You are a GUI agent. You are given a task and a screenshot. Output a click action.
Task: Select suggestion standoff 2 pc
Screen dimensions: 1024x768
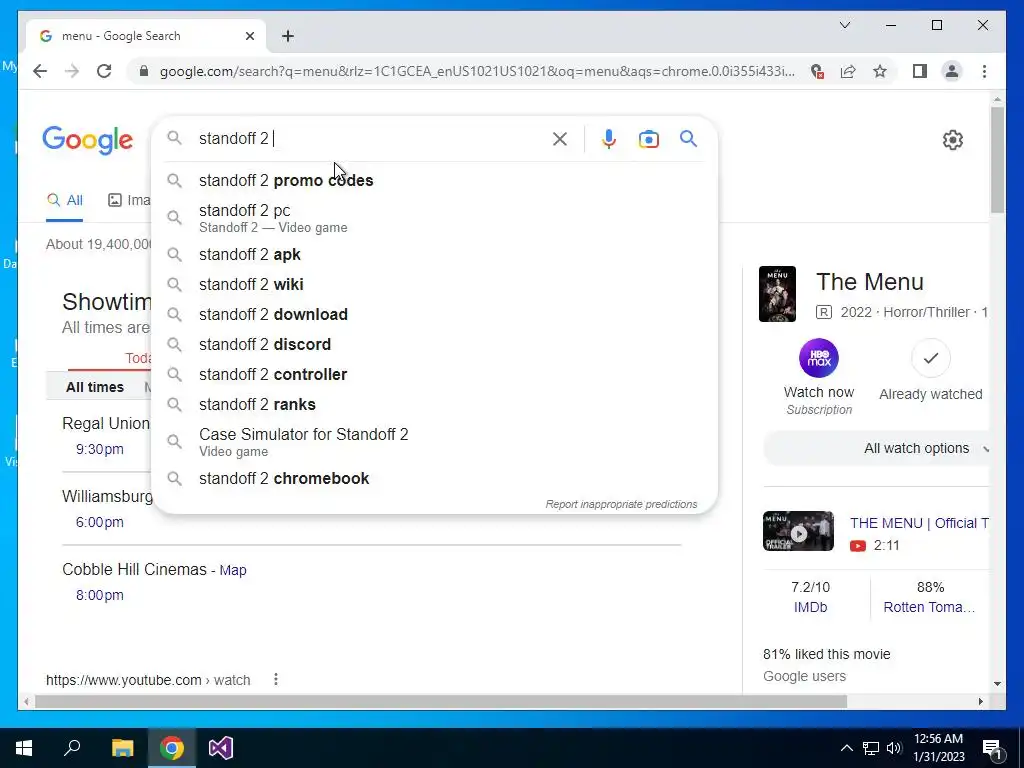click(434, 217)
